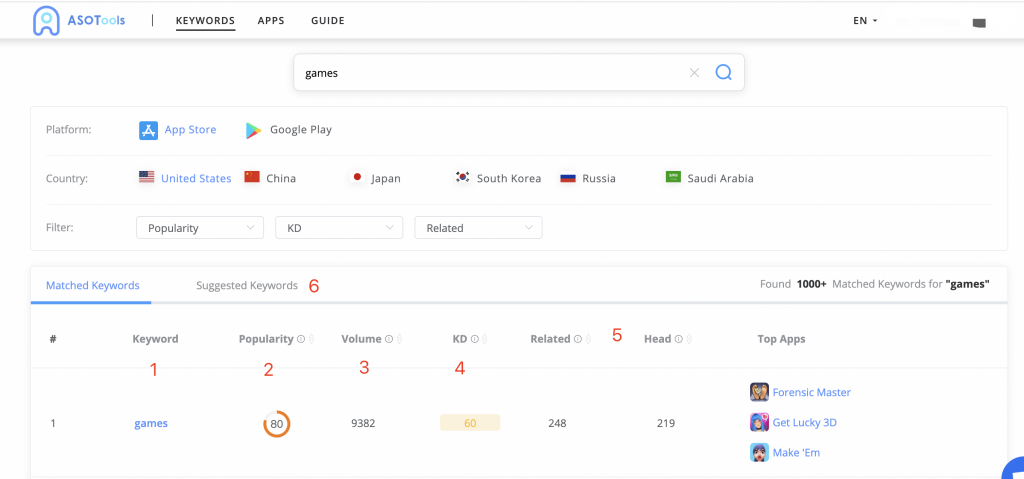The width and height of the screenshot is (1024, 479).
Task: Open the Related filter dropdown
Action: coord(478,228)
